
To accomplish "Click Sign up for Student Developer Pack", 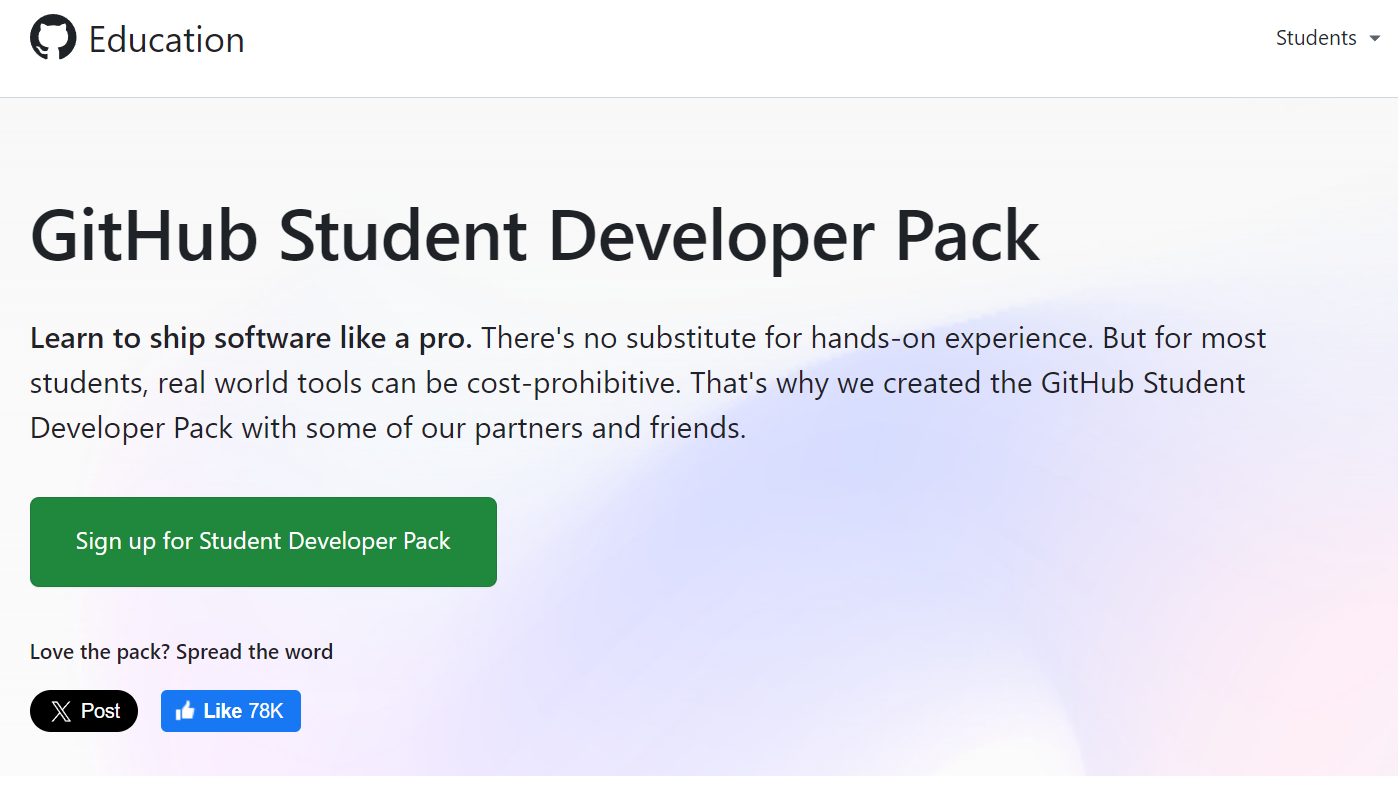I will tap(263, 541).
